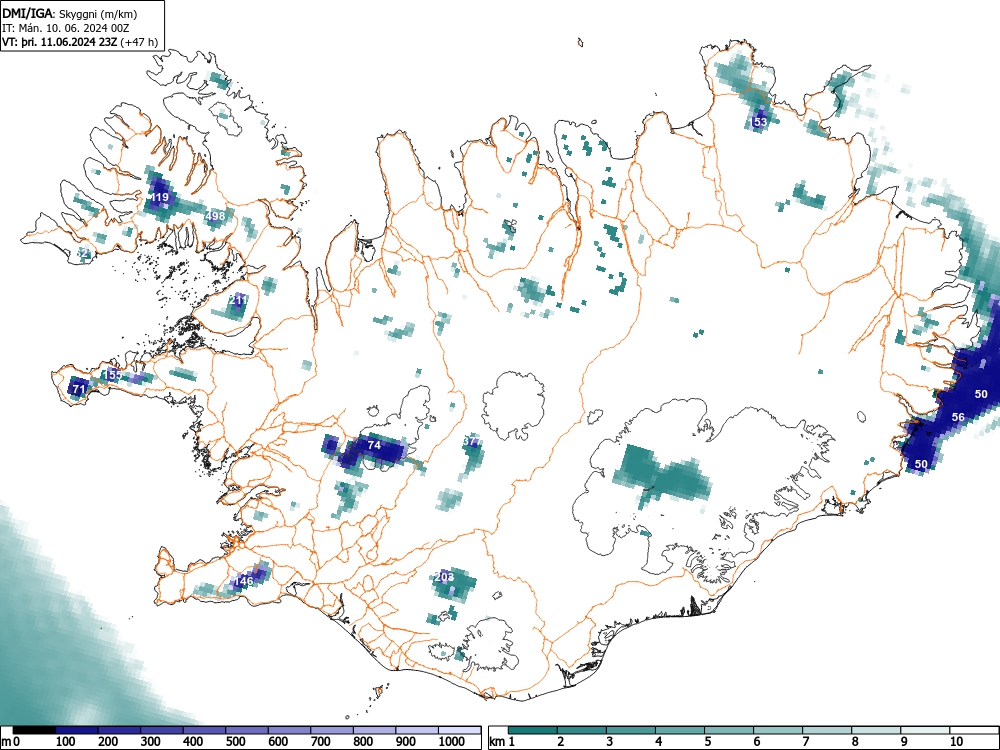Click the 377 value on the map

[472, 441]
